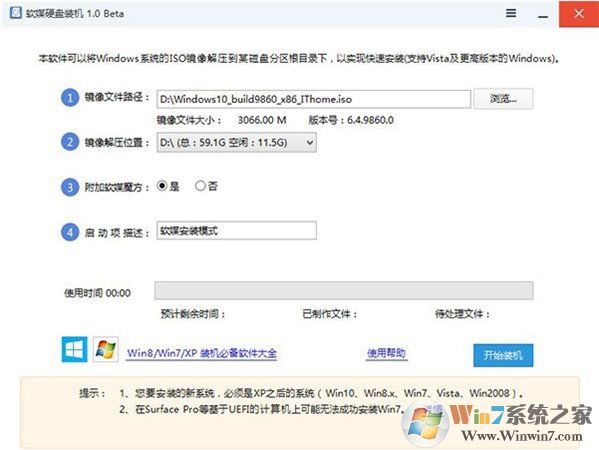Open the 使用帮助 help link
The height and width of the screenshot is (450, 599).
386,353
